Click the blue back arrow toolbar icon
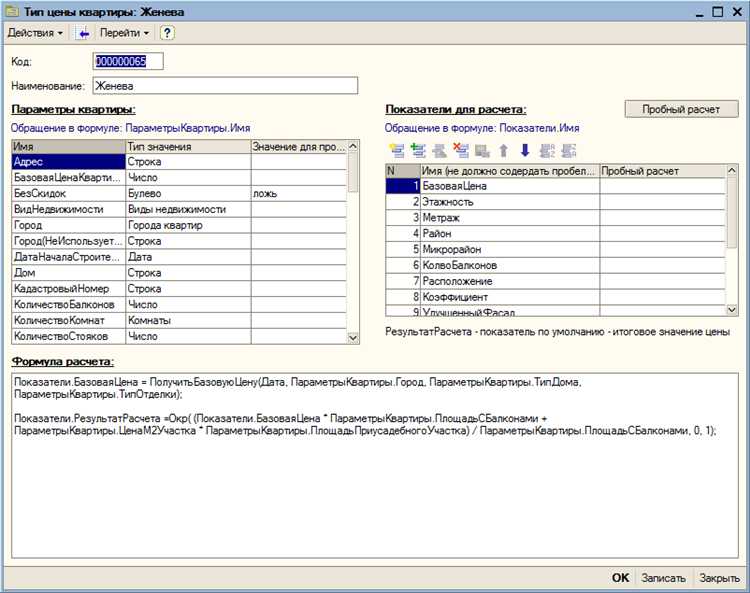 pyautogui.click(x=83, y=33)
